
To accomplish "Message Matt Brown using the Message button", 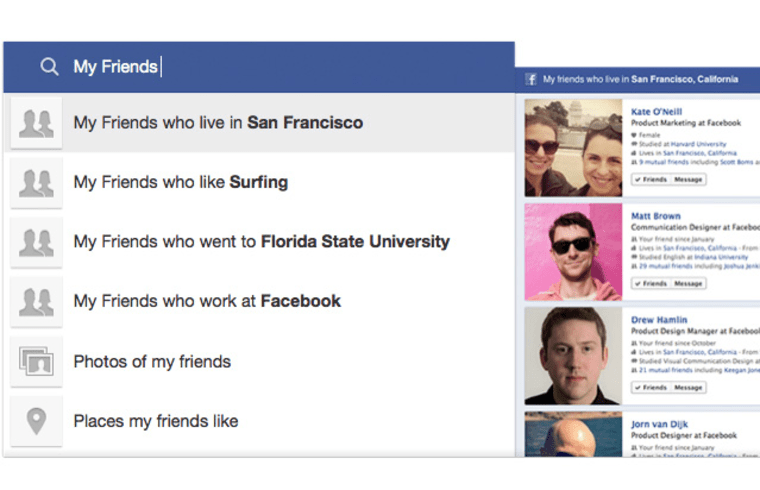I will (688, 284).
